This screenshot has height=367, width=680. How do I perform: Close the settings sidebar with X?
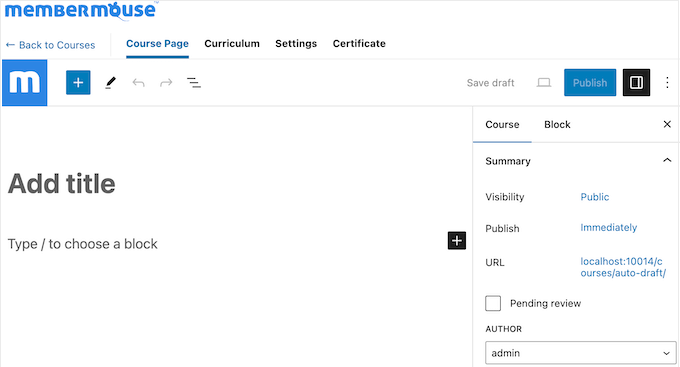pyautogui.click(x=667, y=125)
